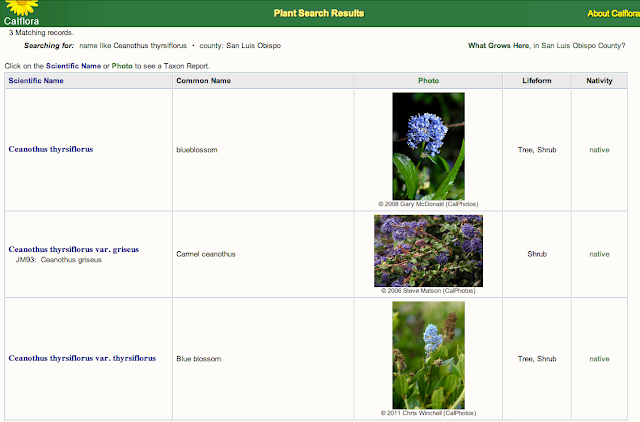Click the Nativity column header

(x=599, y=81)
